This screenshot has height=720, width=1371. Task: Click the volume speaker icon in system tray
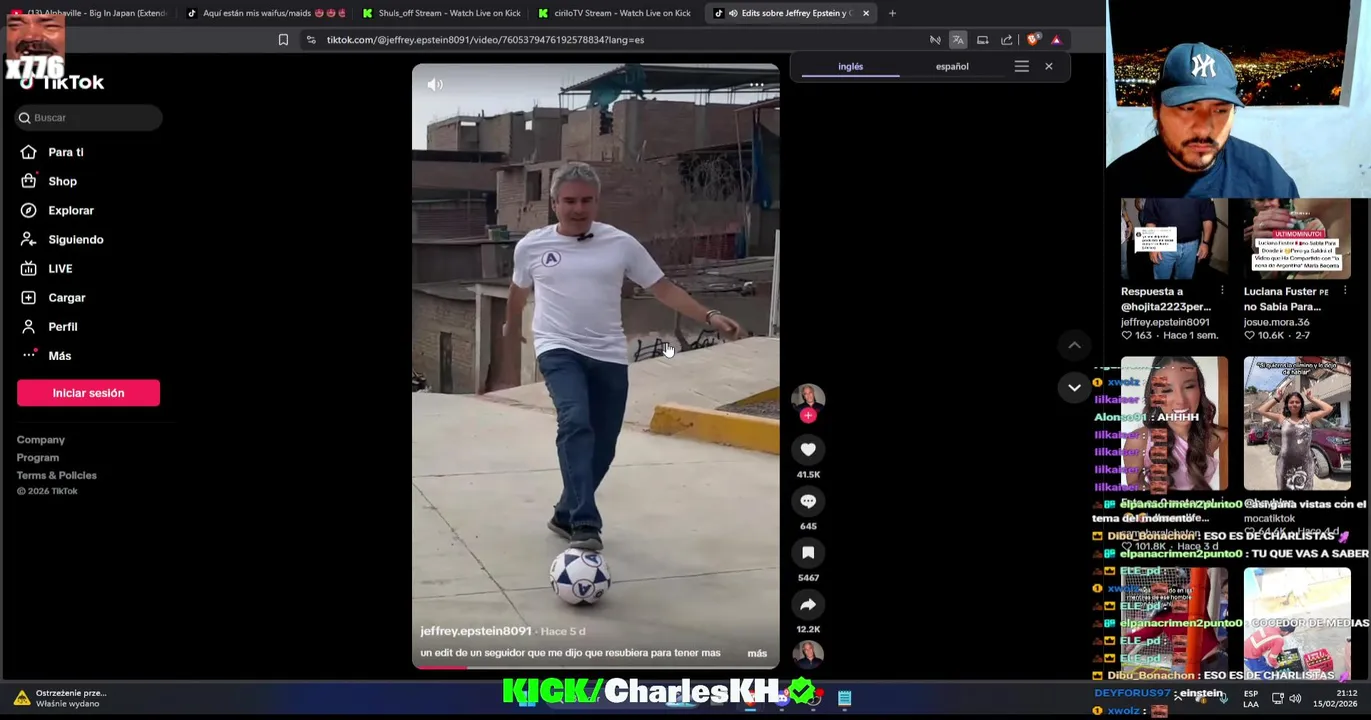coord(1295,698)
